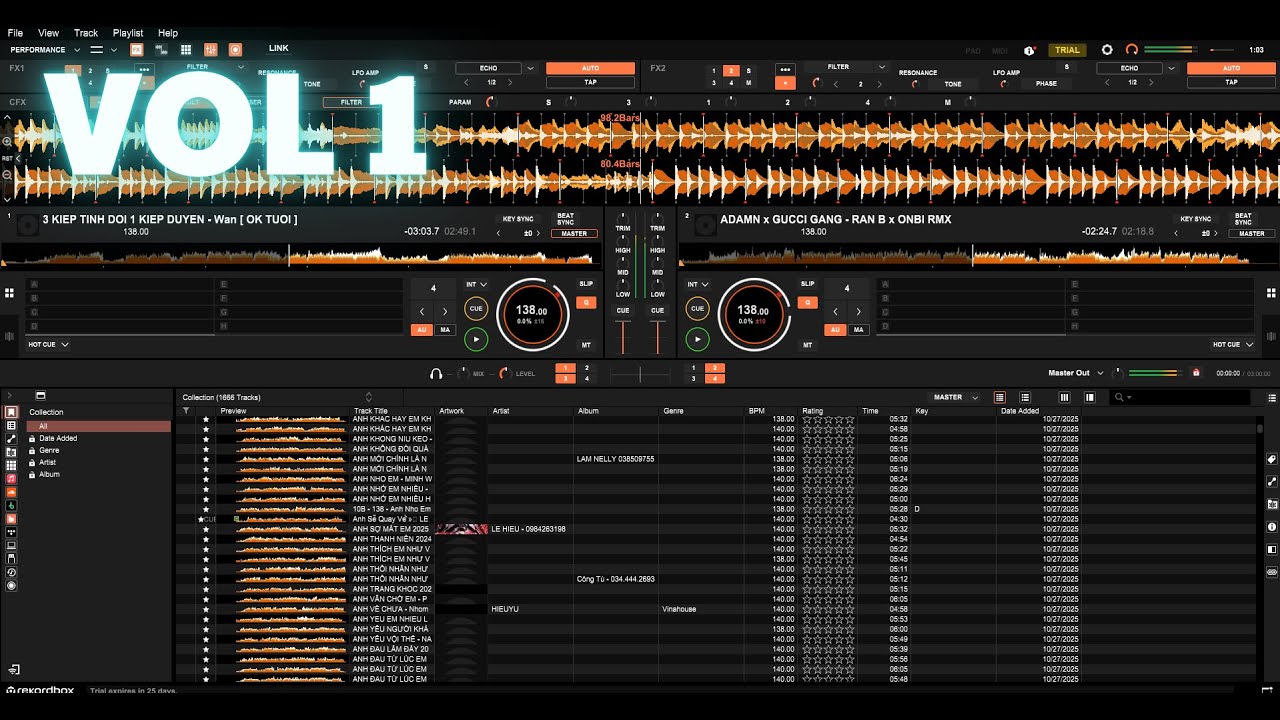The width and height of the screenshot is (1280, 720).
Task: Click the TRIAL button
Action: [1067, 50]
